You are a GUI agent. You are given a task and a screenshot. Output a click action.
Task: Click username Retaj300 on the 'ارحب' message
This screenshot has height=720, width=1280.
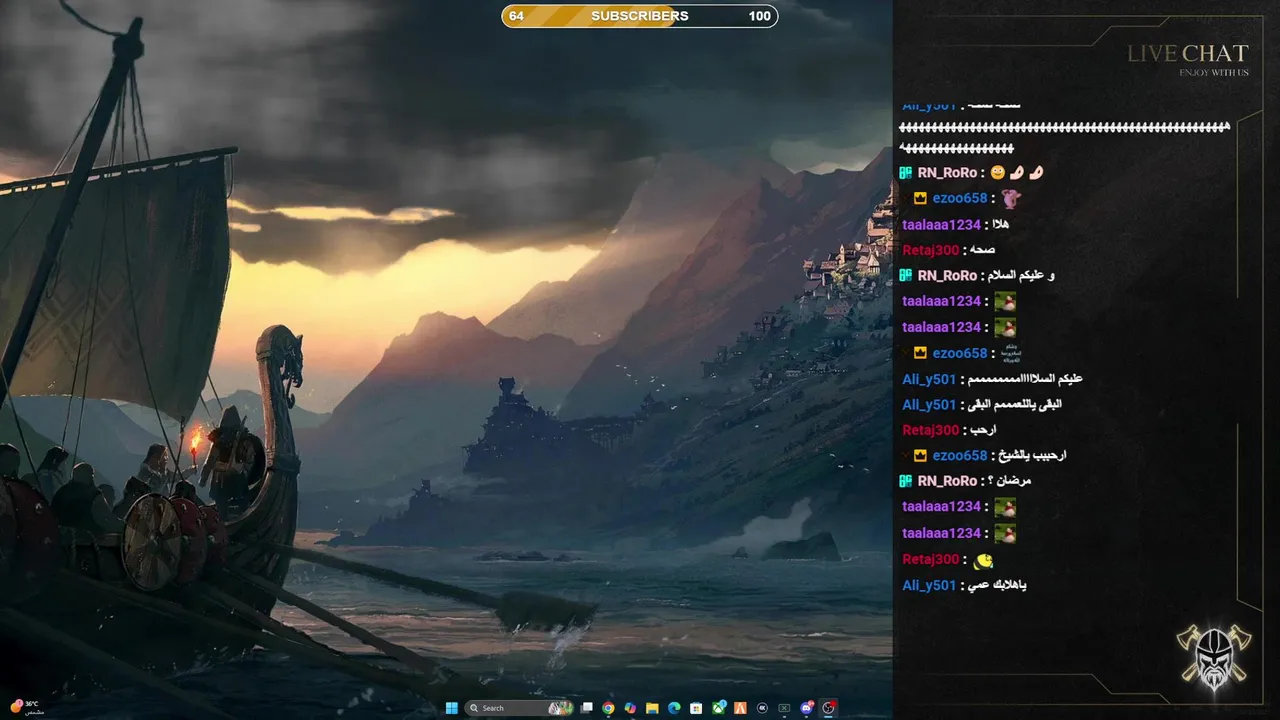[931, 430]
